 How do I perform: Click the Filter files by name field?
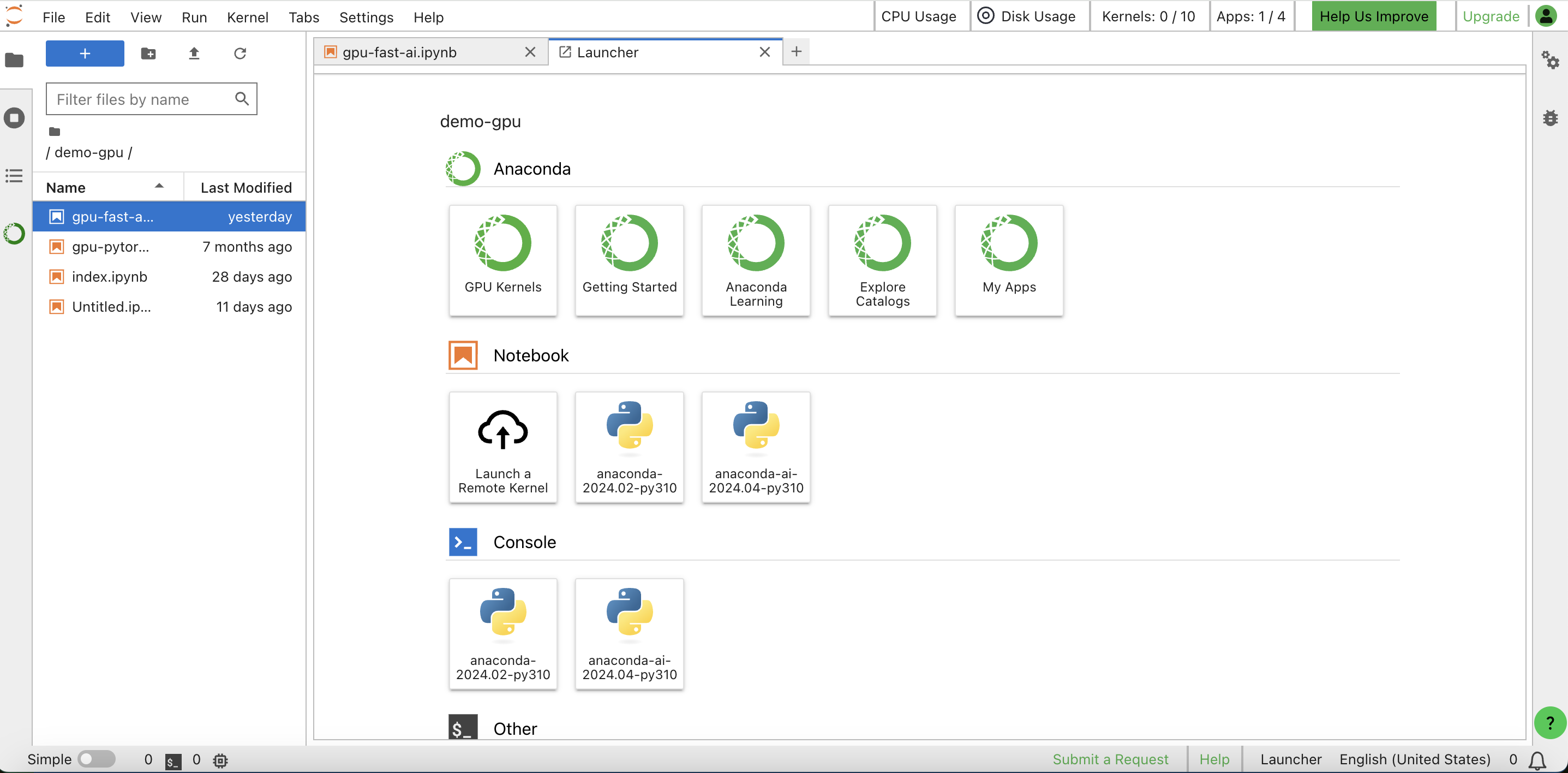(152, 99)
